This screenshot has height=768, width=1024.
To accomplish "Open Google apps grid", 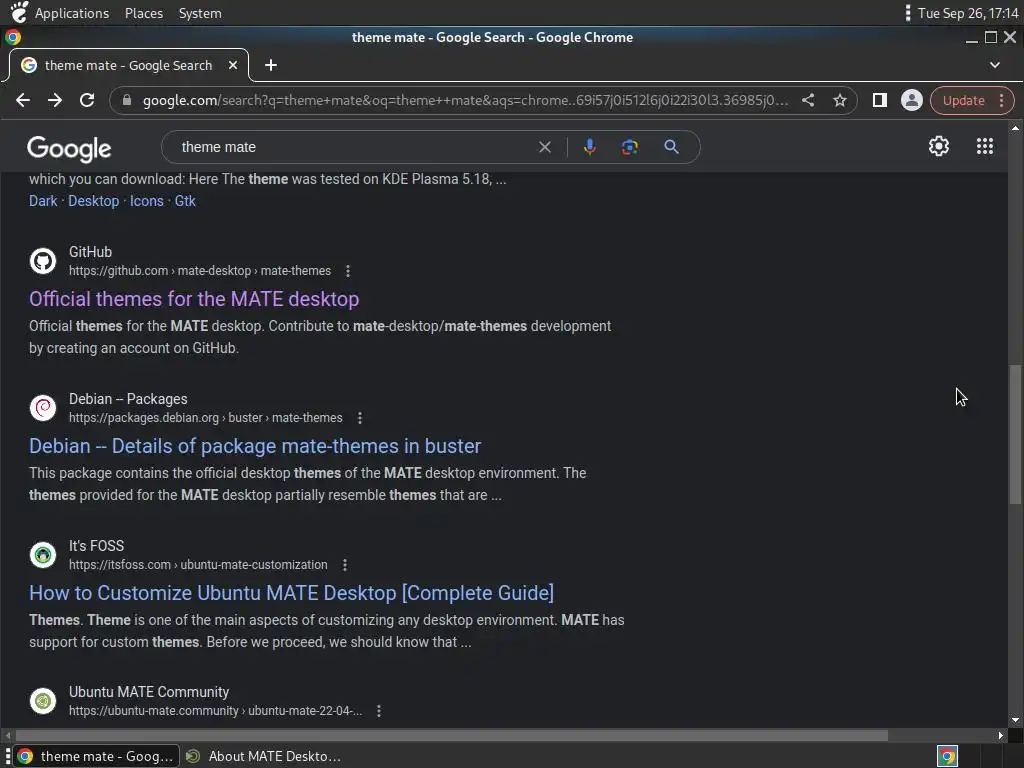I will coord(985,146).
